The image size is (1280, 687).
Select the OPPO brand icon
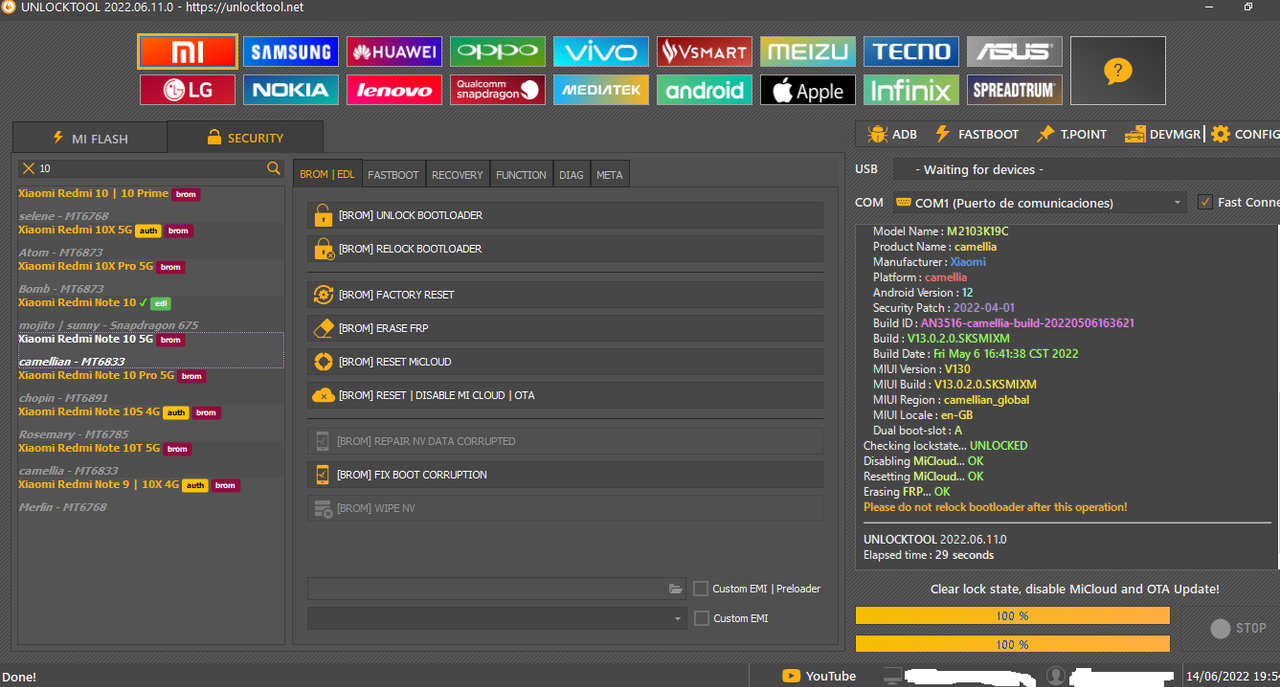click(x=497, y=52)
